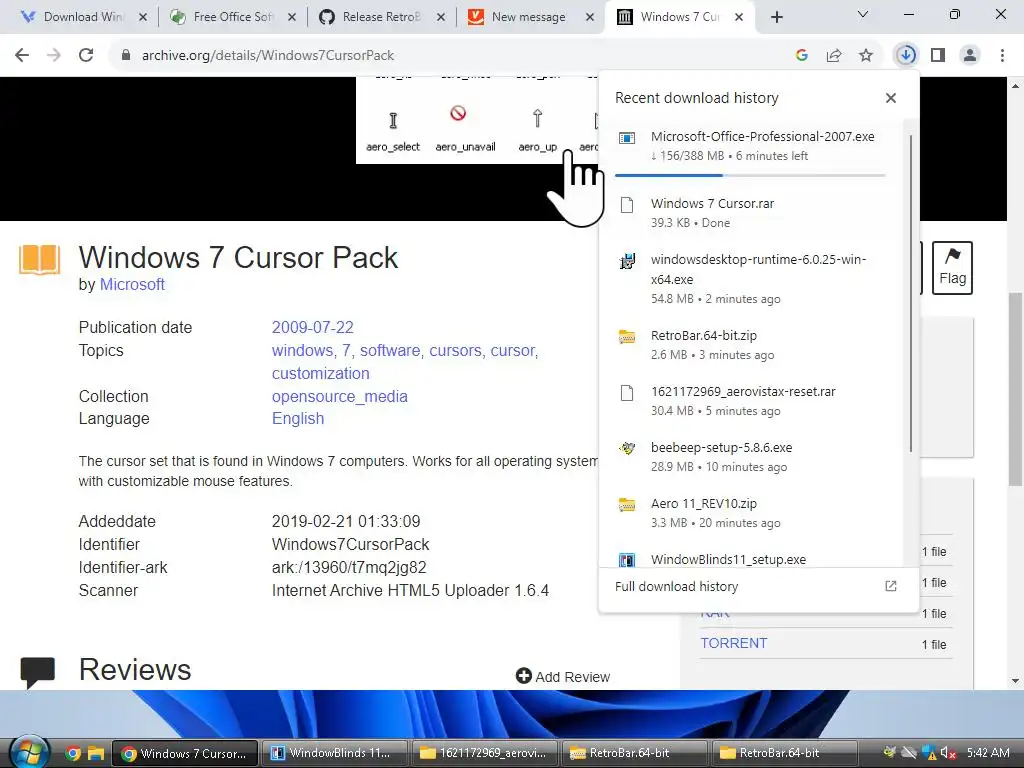The height and width of the screenshot is (768, 1024).
Task: Click Microsoft-Office-Professional-2007.exe file icon
Action: (x=627, y=138)
